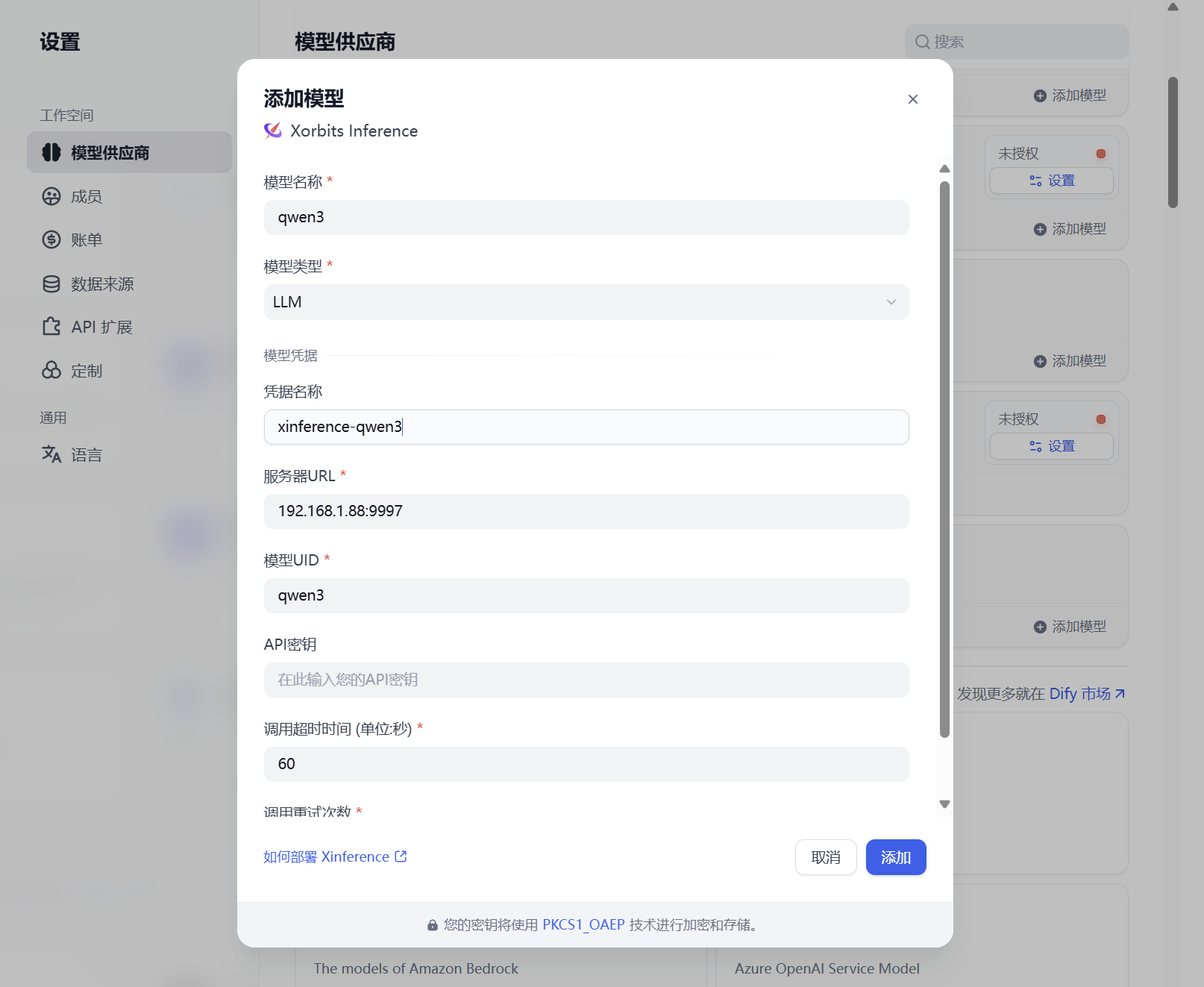Click the lower 设置 button under 未授权
The height and width of the screenshot is (987, 1204).
click(1052, 446)
